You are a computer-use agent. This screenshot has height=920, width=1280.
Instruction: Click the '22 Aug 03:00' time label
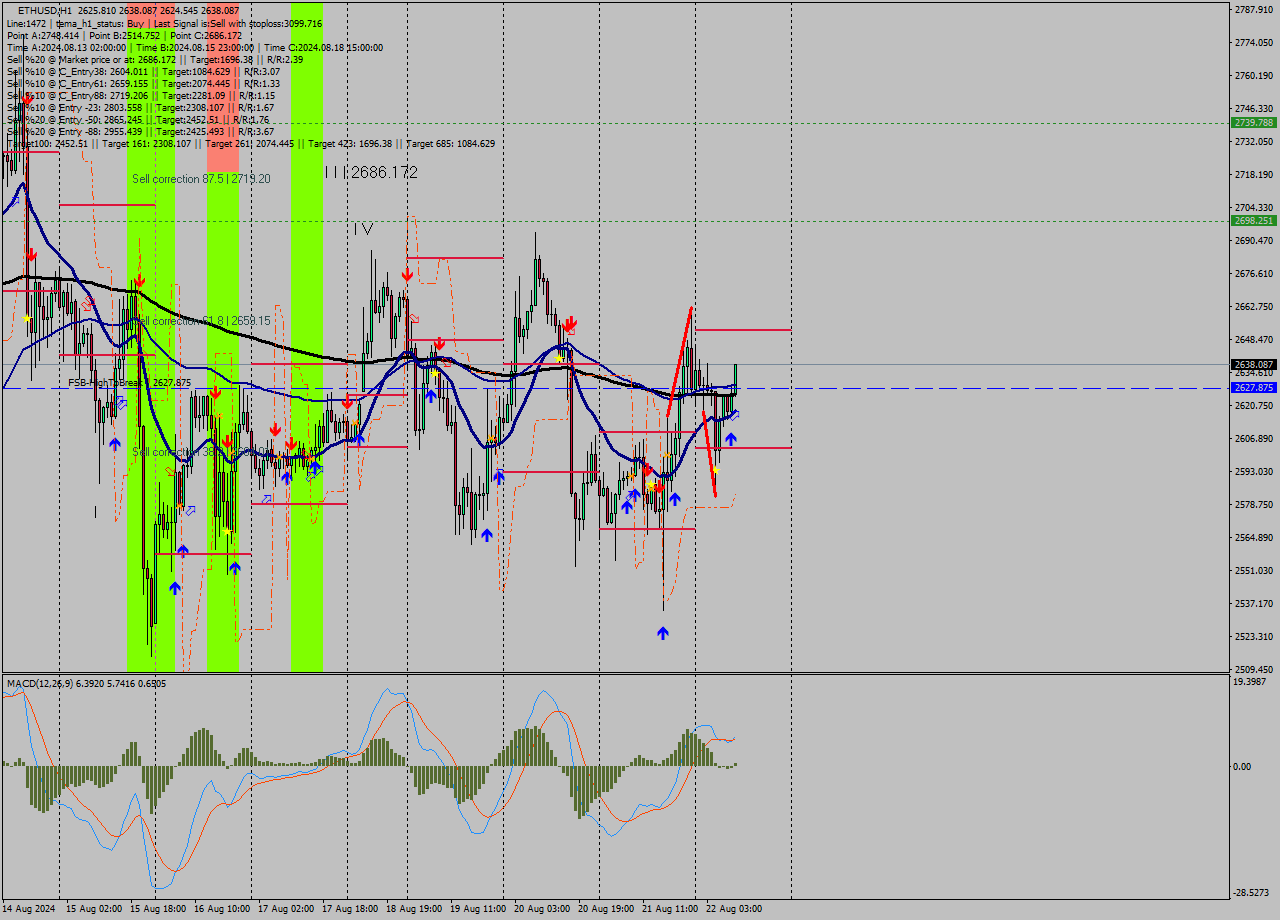(x=734, y=909)
